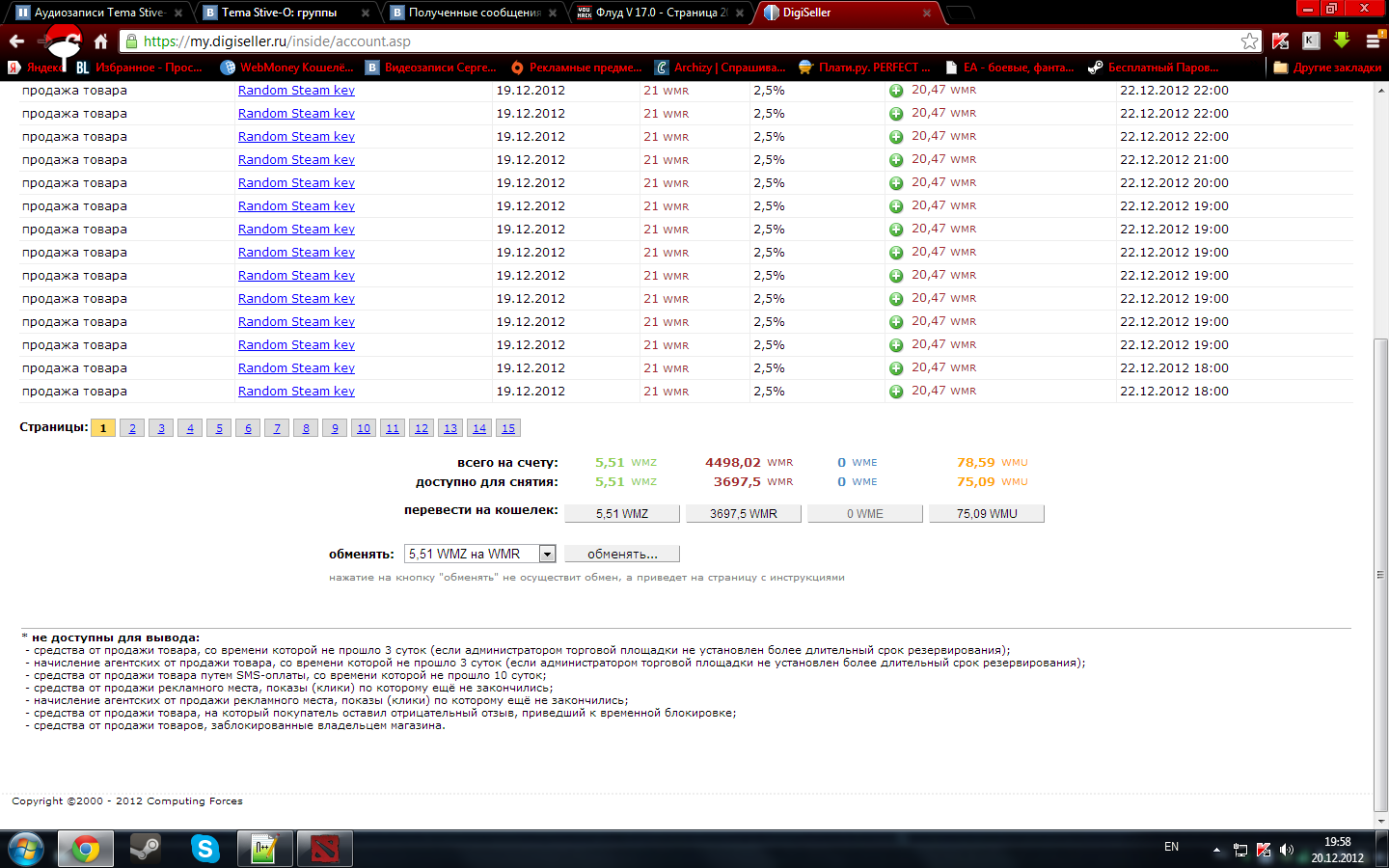Click the gray K extension icon
This screenshot has height=868, width=1389.
[1311, 41]
